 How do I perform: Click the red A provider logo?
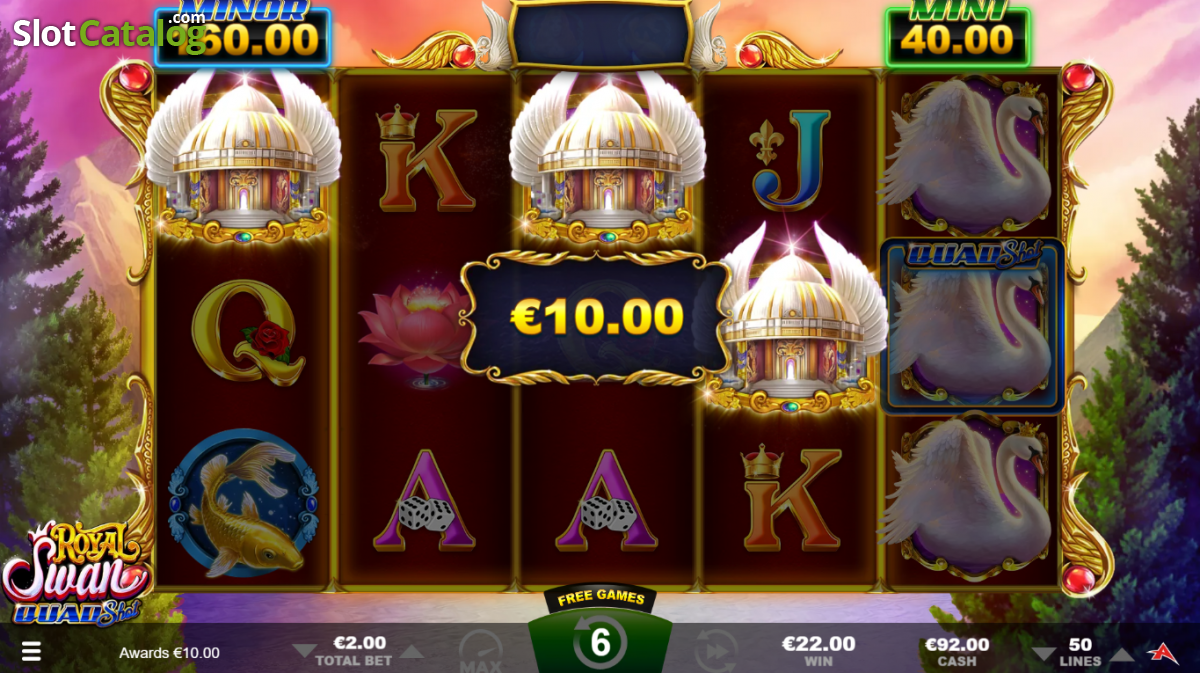click(1162, 653)
